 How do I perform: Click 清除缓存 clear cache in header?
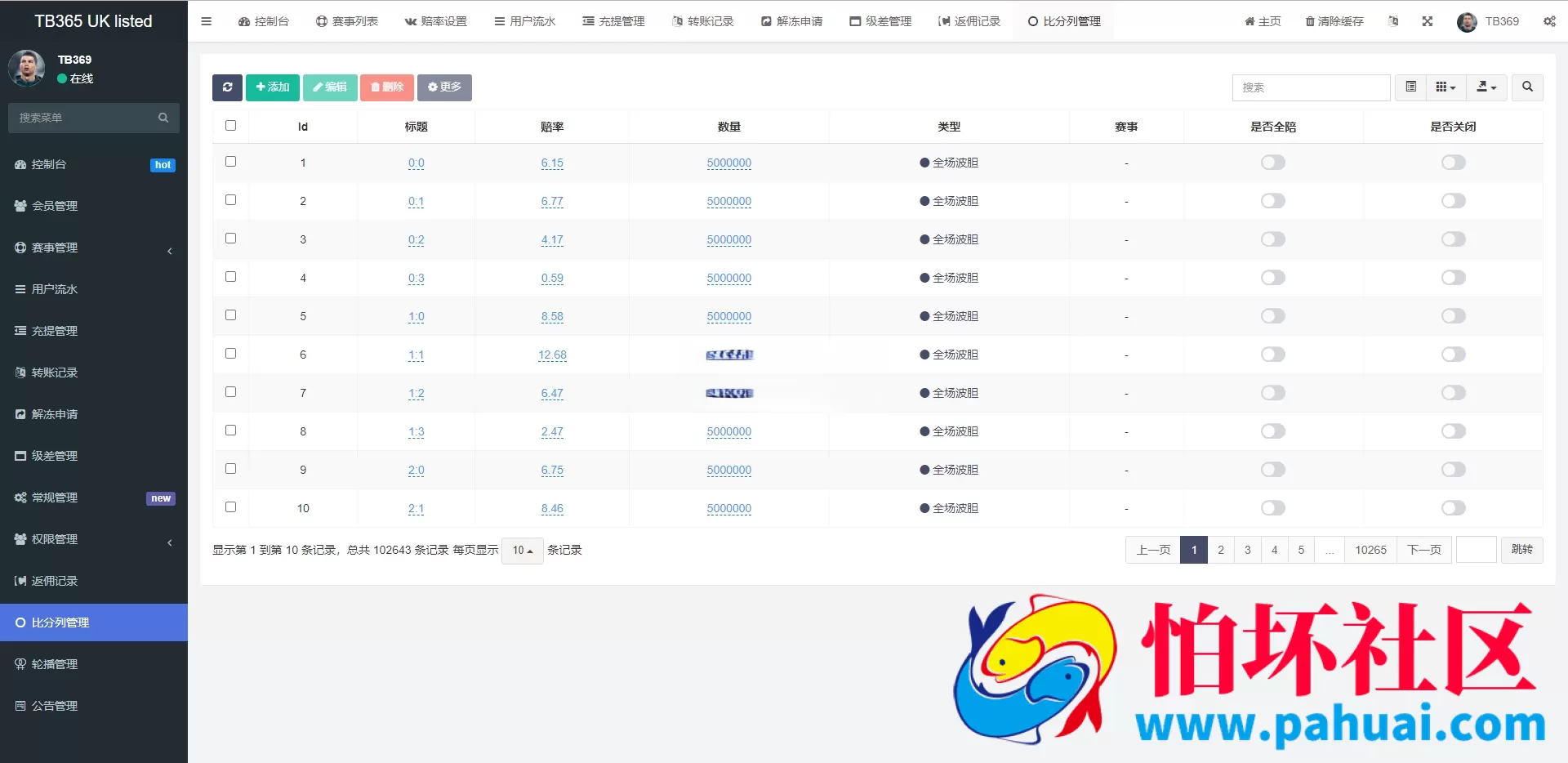click(x=1334, y=21)
